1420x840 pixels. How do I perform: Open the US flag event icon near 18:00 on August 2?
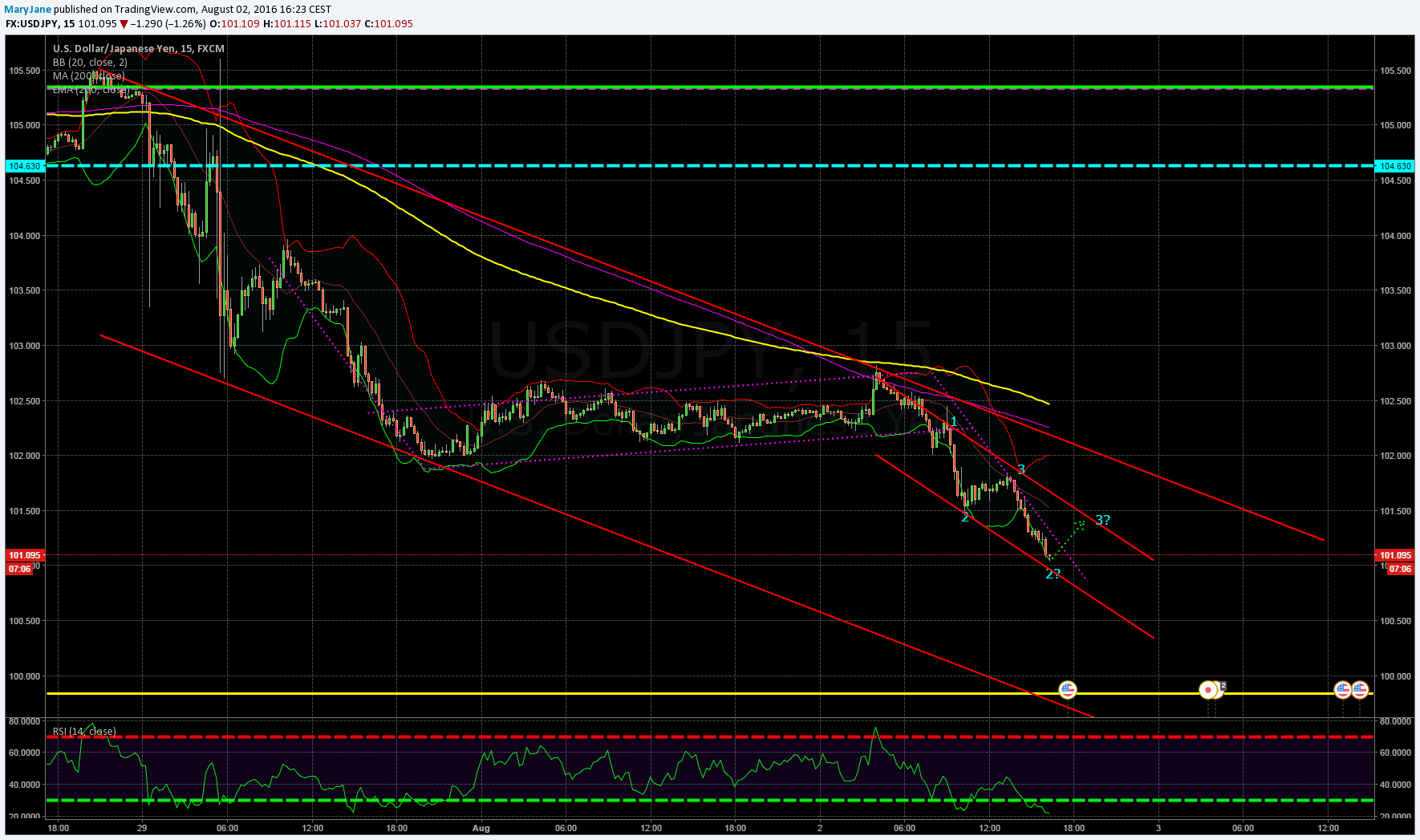point(1067,690)
